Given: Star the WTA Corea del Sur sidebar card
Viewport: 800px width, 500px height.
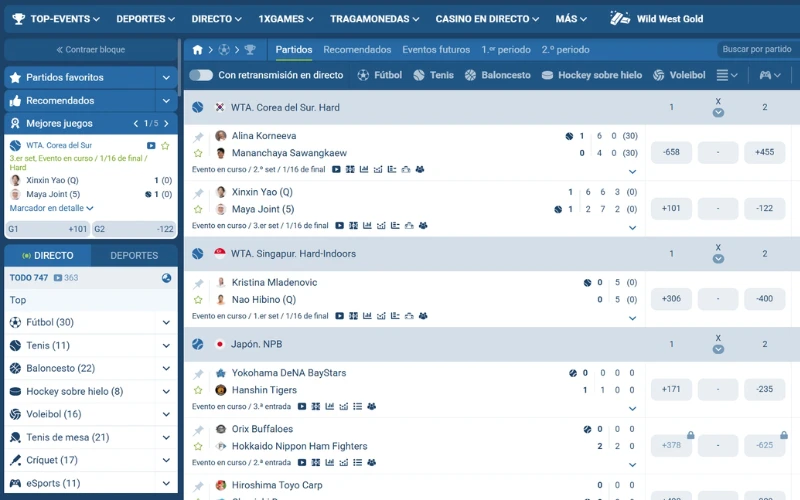Looking at the screenshot, I should point(165,145).
